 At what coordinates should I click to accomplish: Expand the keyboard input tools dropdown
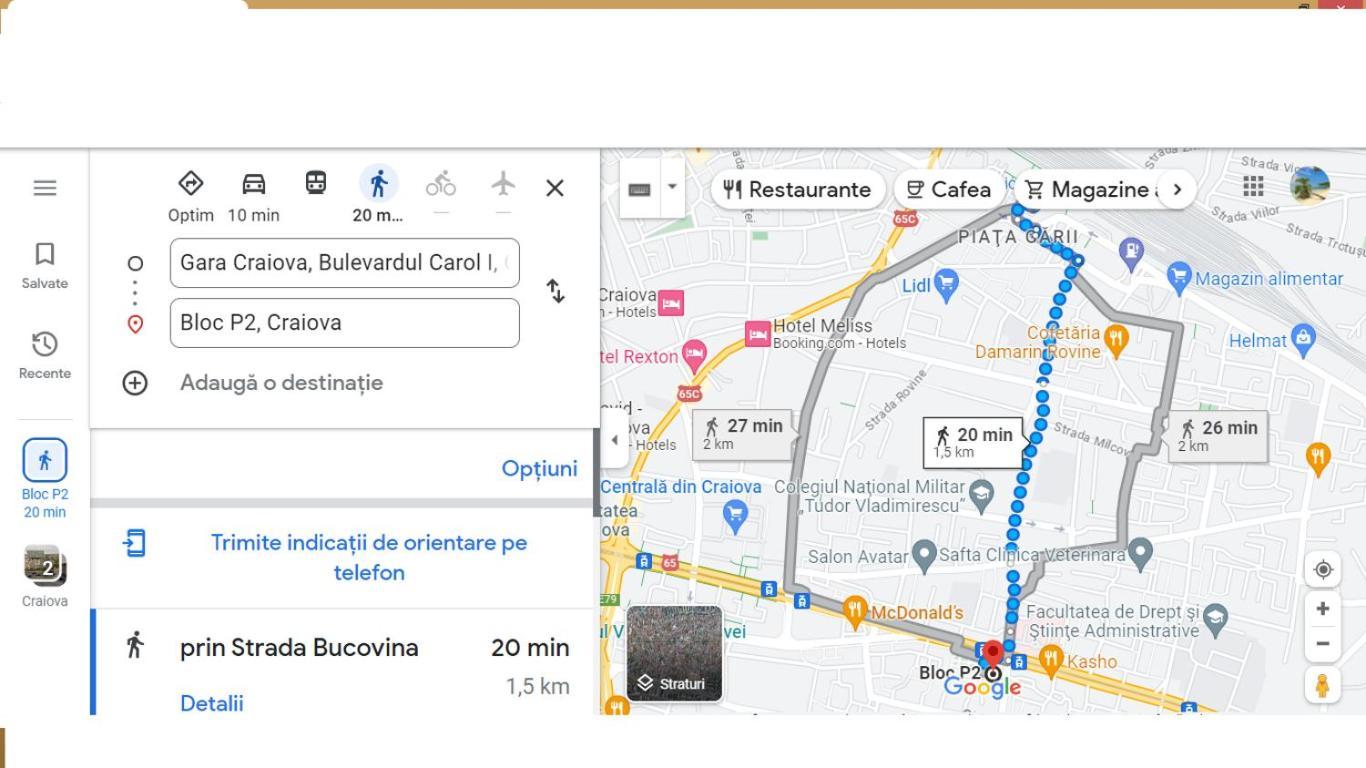672,188
